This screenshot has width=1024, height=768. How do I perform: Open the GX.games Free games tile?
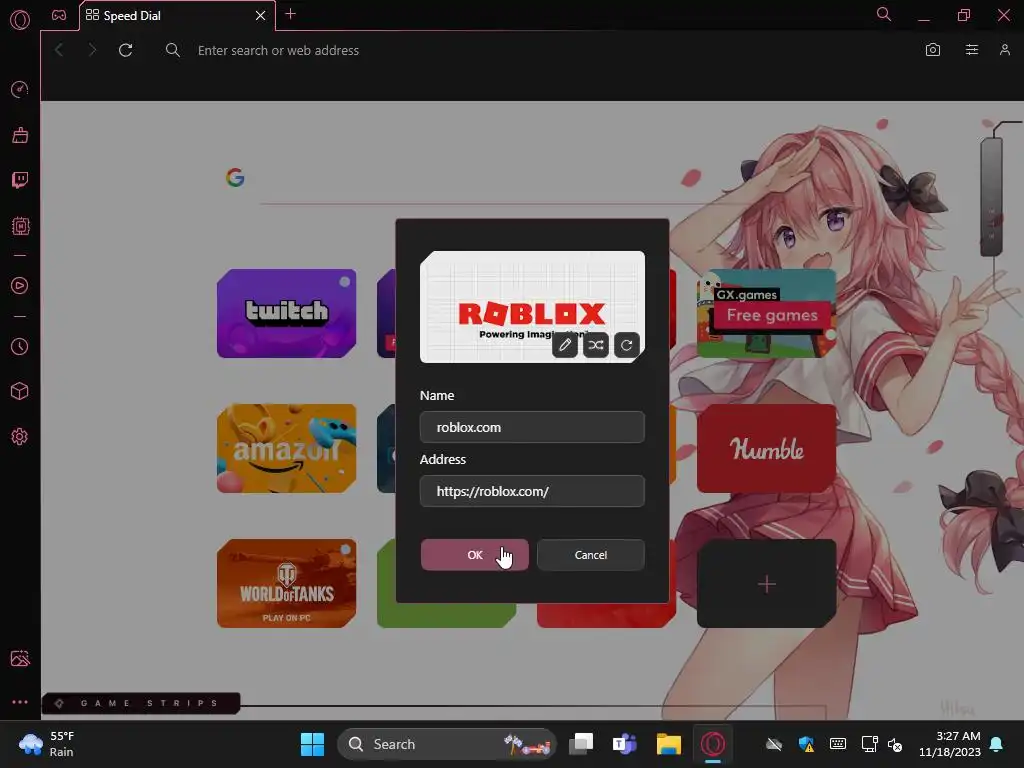tap(767, 313)
